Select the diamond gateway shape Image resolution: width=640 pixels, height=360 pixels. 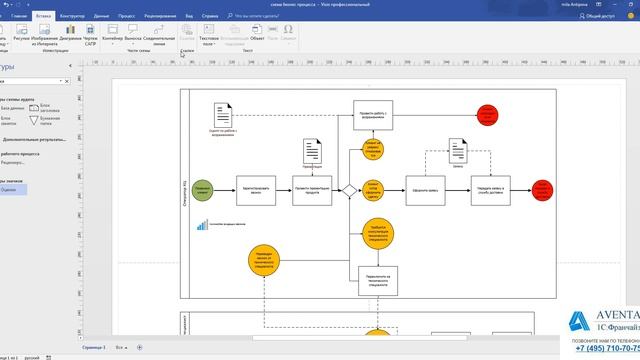click(x=349, y=191)
